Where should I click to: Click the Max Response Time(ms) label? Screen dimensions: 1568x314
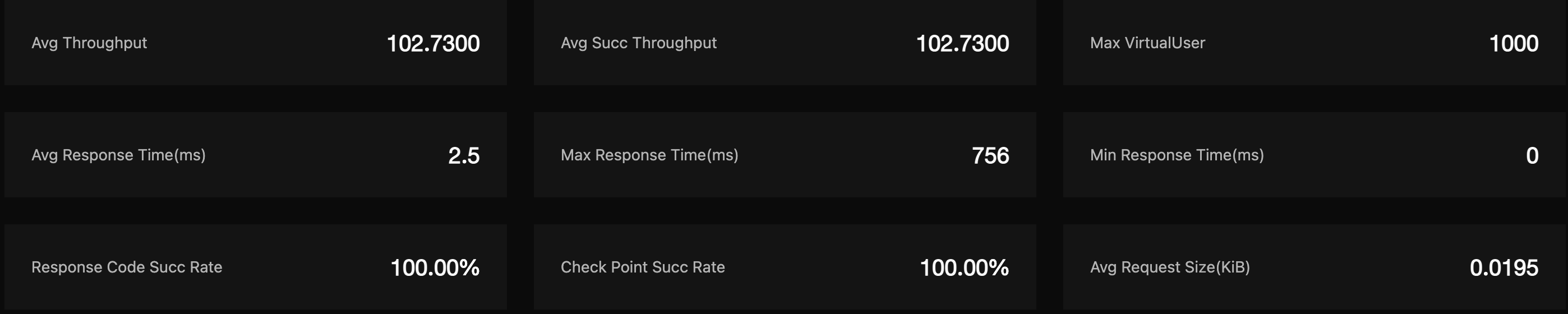(649, 155)
